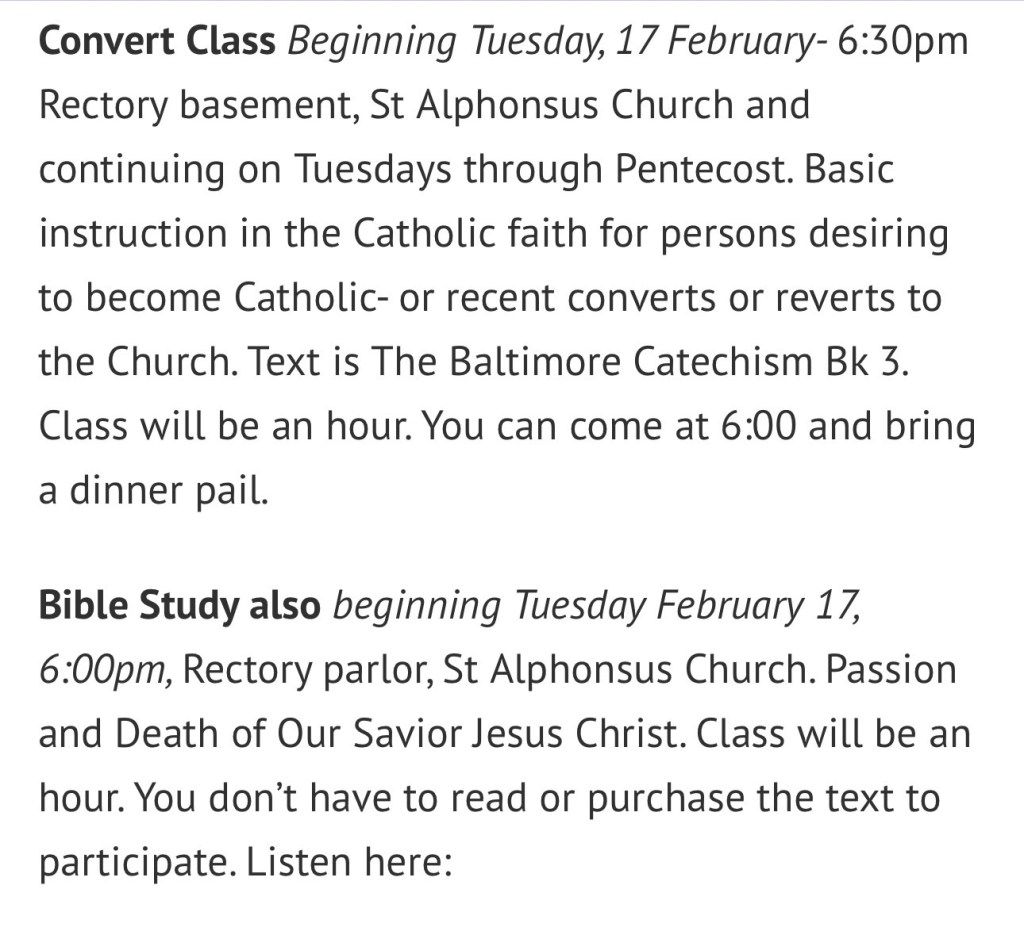Click the words "Rectory parlor"
The image size is (1024, 931).
point(305,670)
